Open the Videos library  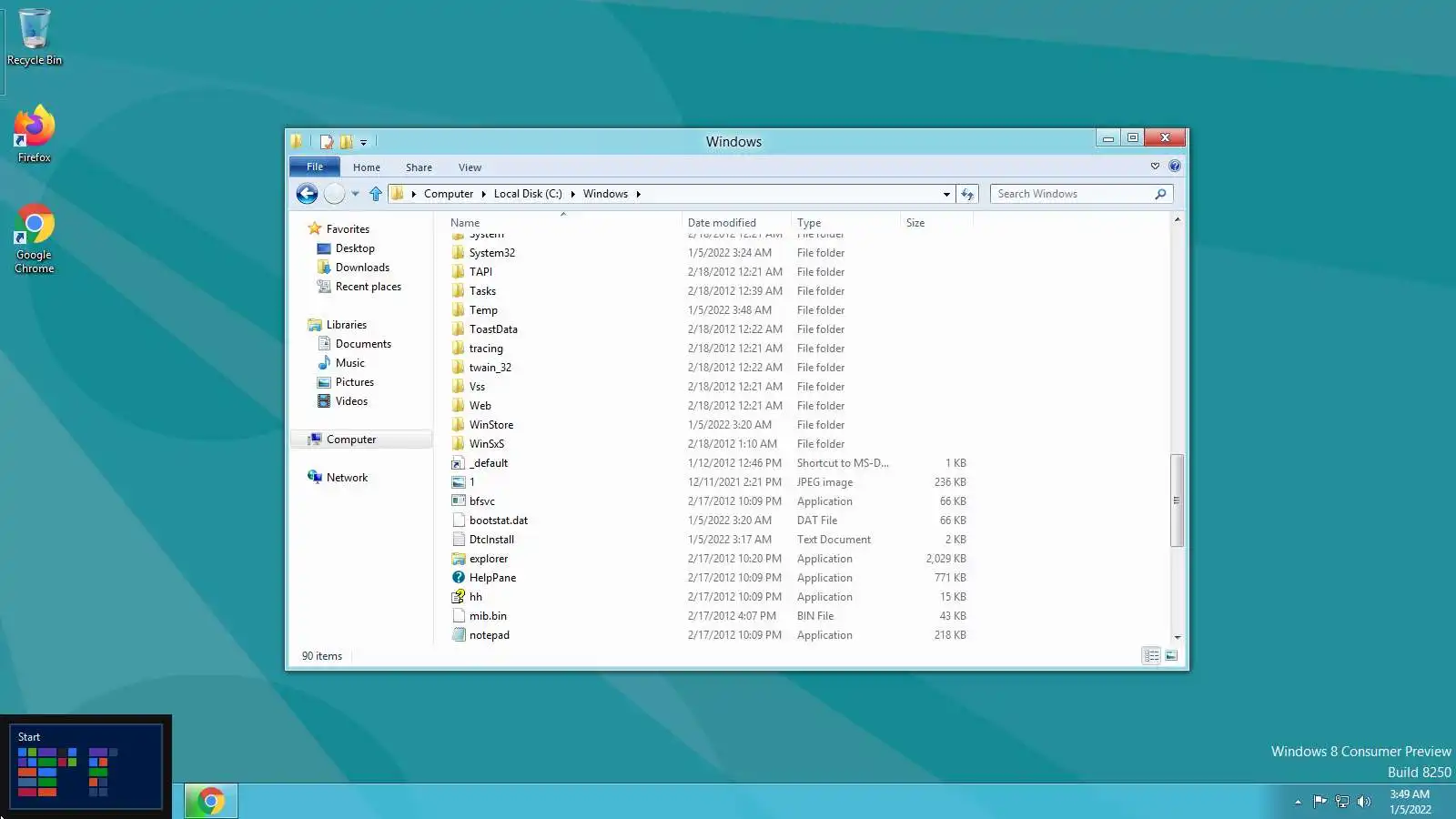351,401
